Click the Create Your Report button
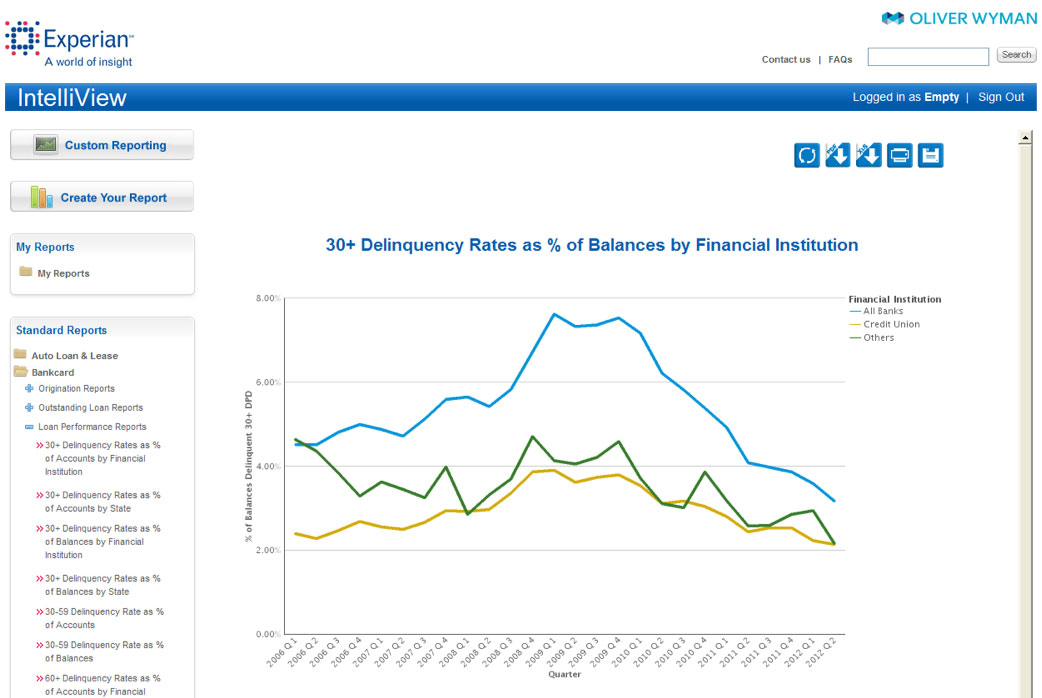The height and width of the screenshot is (698, 1042). pyautogui.click(x=102, y=197)
